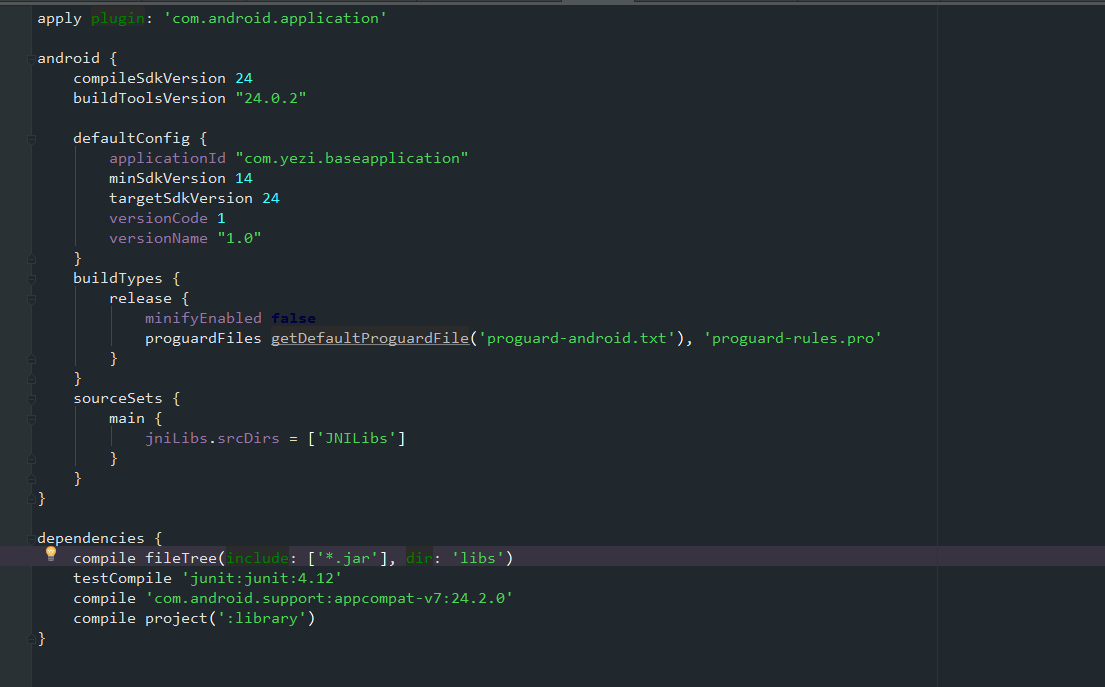The height and width of the screenshot is (687, 1105).
Task: Click fold end marker closing defaultConfig block
Action: tap(32, 259)
